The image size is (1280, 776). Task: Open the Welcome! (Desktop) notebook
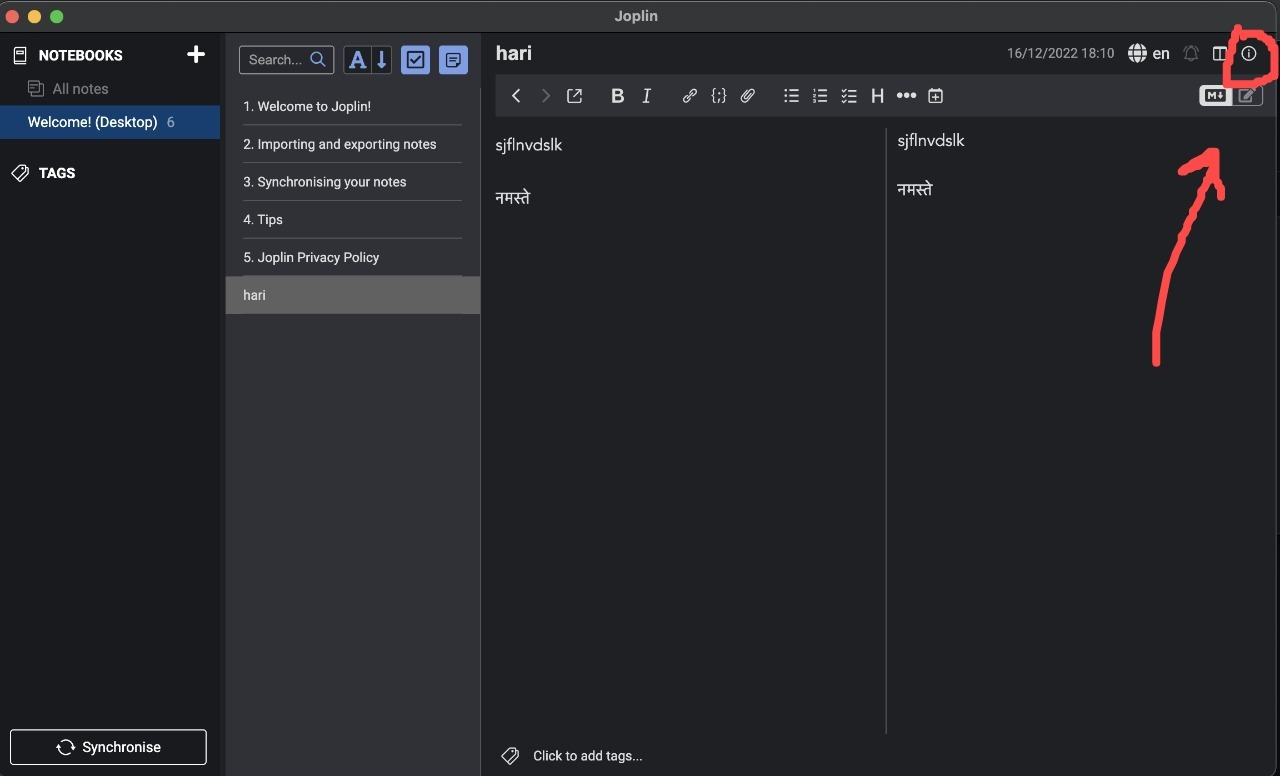[x=110, y=122]
